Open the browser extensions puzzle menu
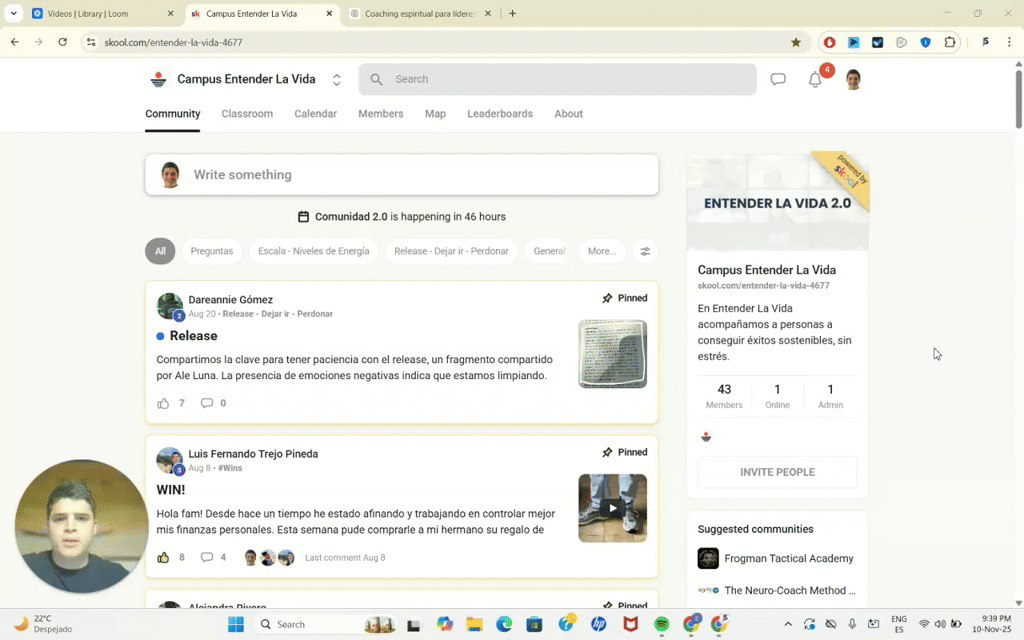This screenshot has height=640, width=1024. pyautogui.click(x=951, y=42)
